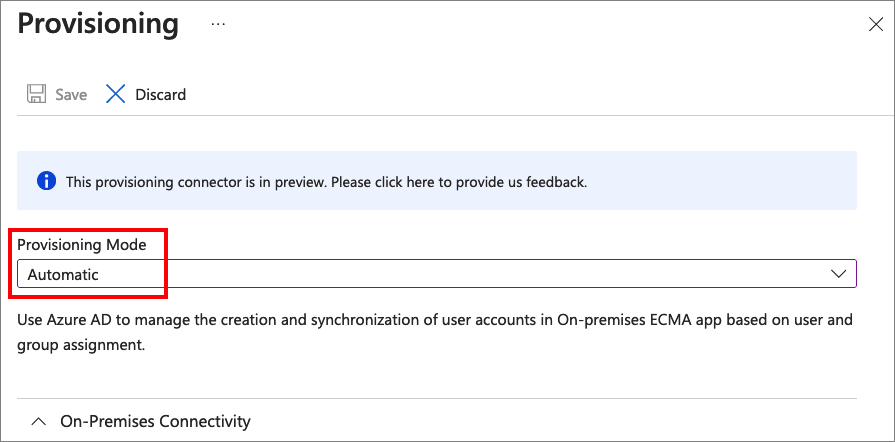
Task: Close the Provisioning pane
Action: tap(875, 25)
